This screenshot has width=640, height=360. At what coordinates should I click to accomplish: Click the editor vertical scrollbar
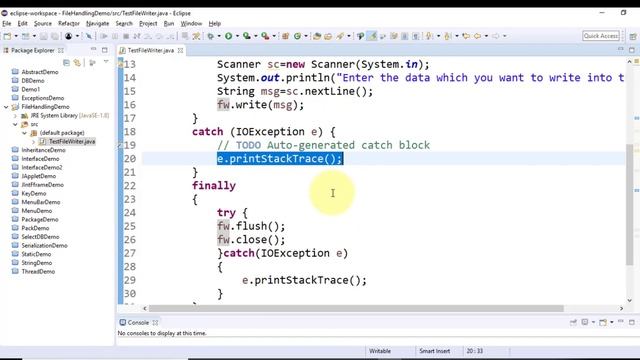coord(629,204)
